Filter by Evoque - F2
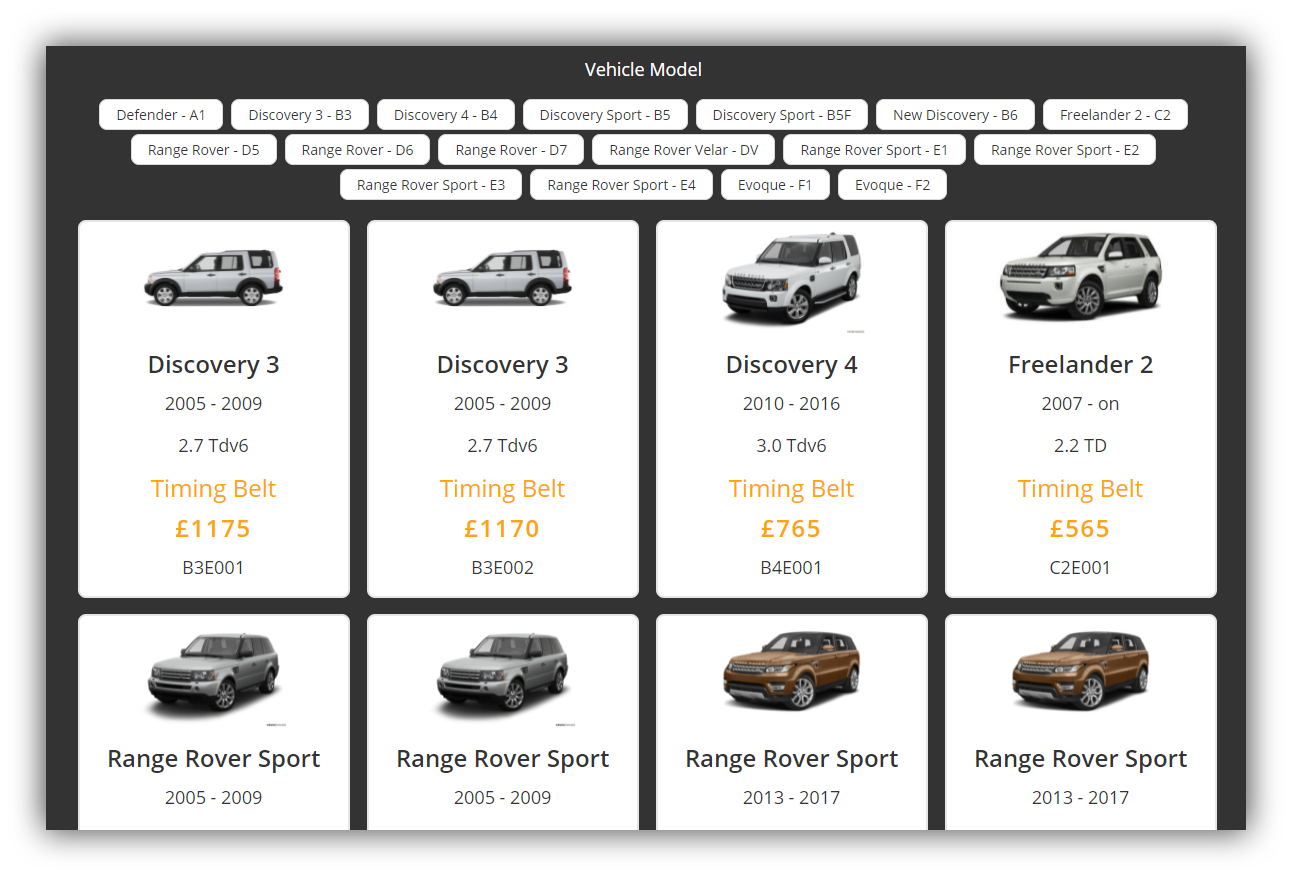This screenshot has height=876, width=1292. pyautogui.click(x=892, y=185)
